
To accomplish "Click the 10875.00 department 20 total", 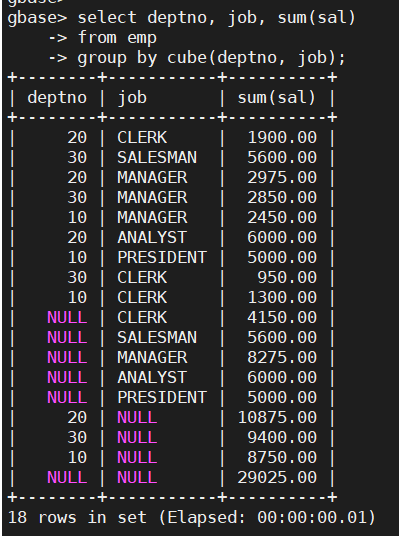I will pyautogui.click(x=277, y=417).
